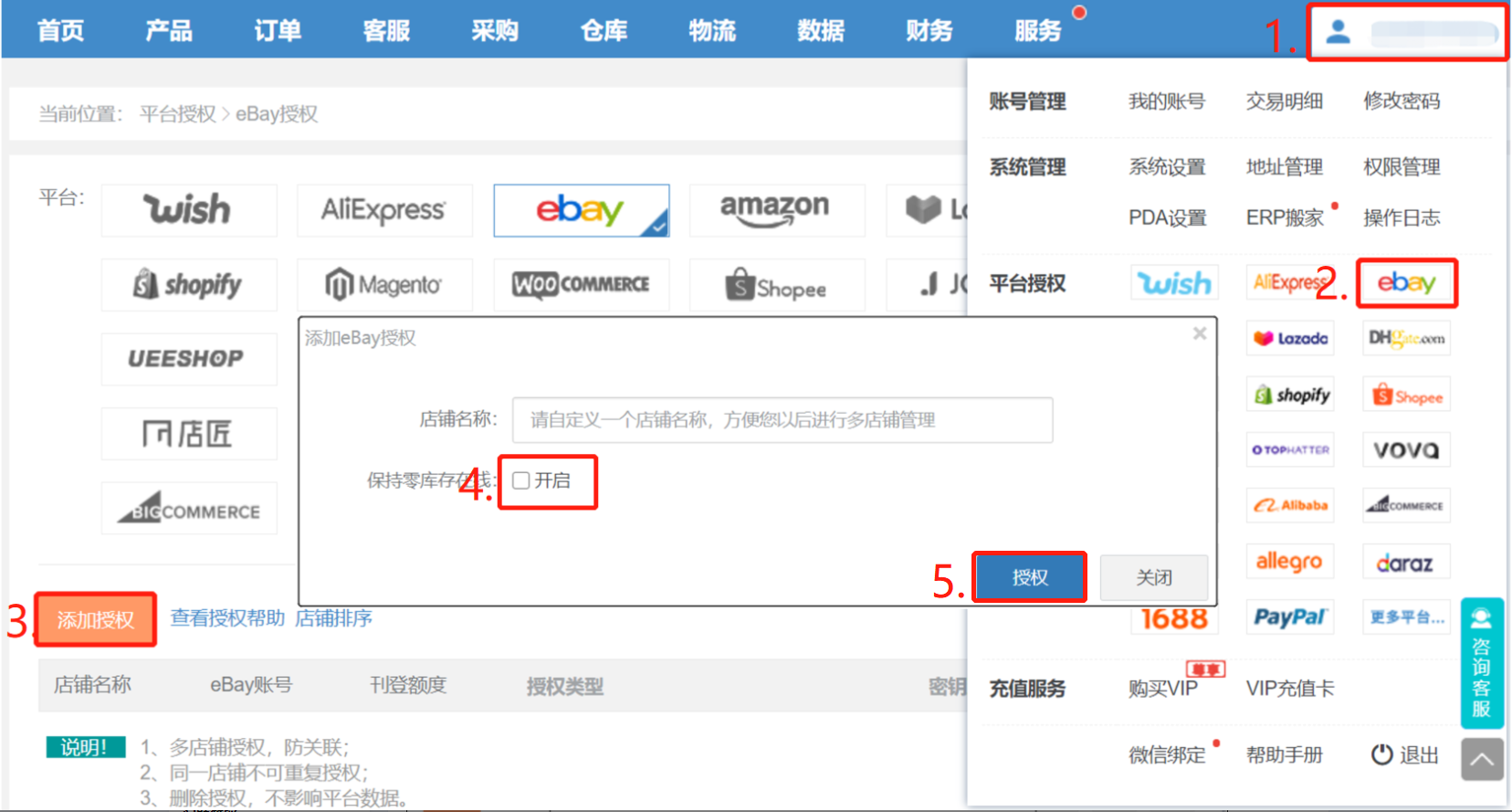The image size is (1512, 812).
Task: Select the AliExpress platform tile
Action: pos(384,210)
